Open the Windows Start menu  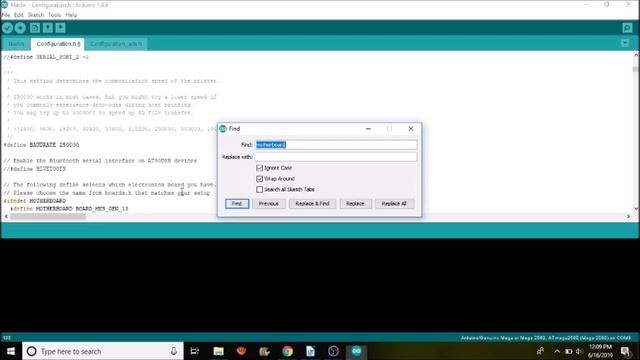coord(11,351)
